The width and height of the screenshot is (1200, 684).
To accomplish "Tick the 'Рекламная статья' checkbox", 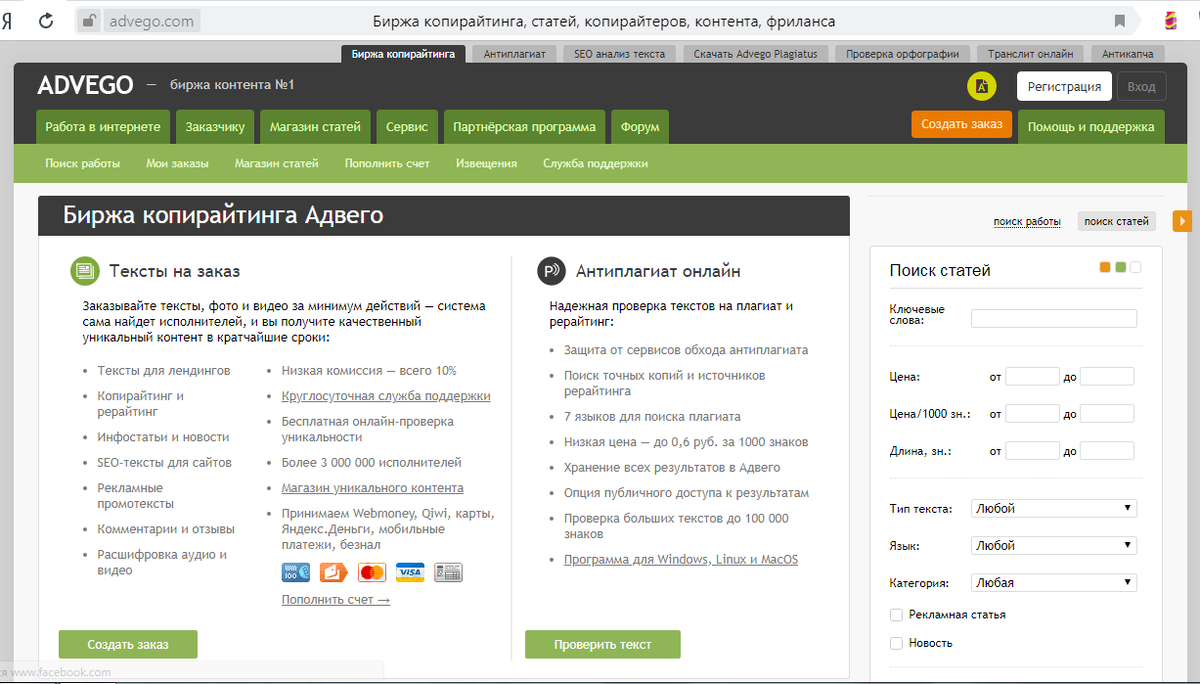I will [x=897, y=615].
